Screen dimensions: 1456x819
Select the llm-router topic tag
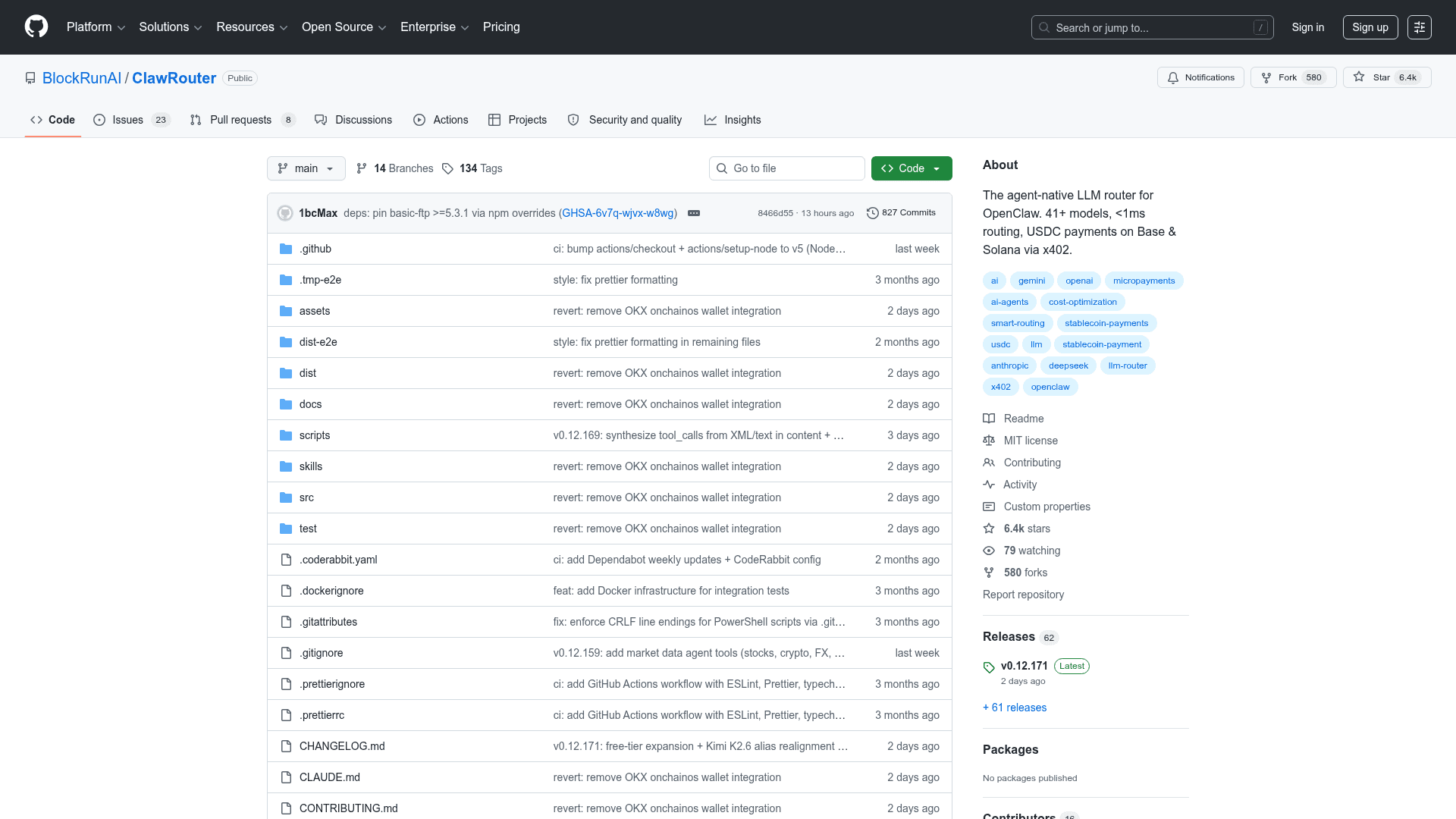(x=1128, y=366)
